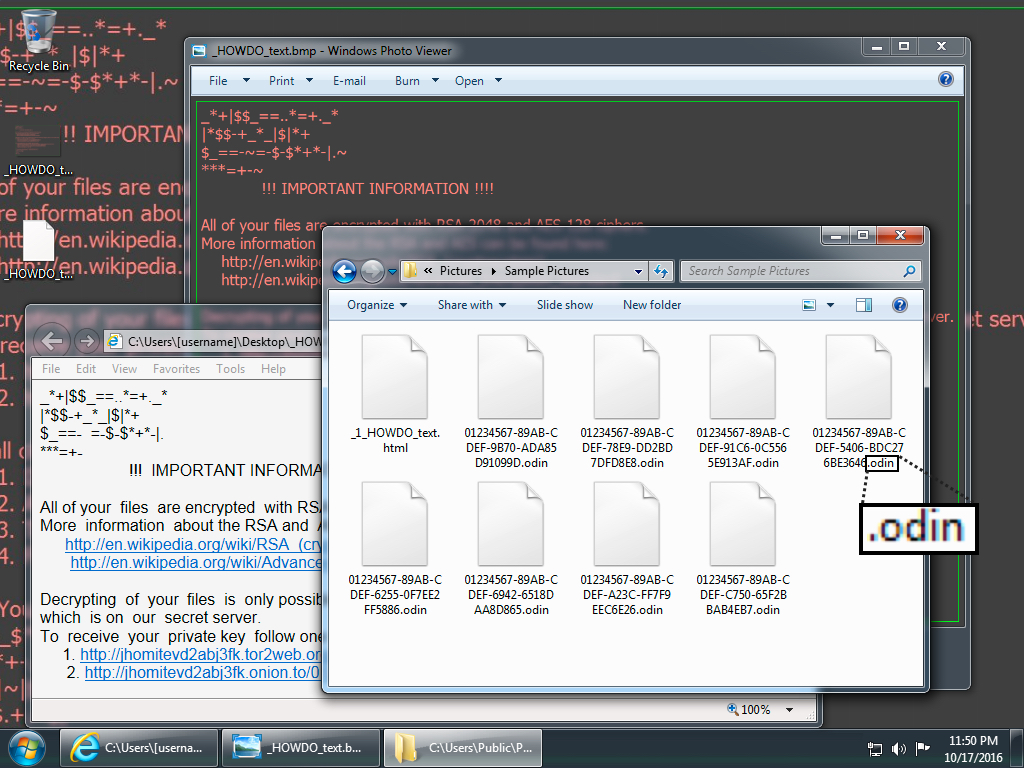Click the Search Sample Pictures field
The height and width of the screenshot is (768, 1024).
[790, 271]
